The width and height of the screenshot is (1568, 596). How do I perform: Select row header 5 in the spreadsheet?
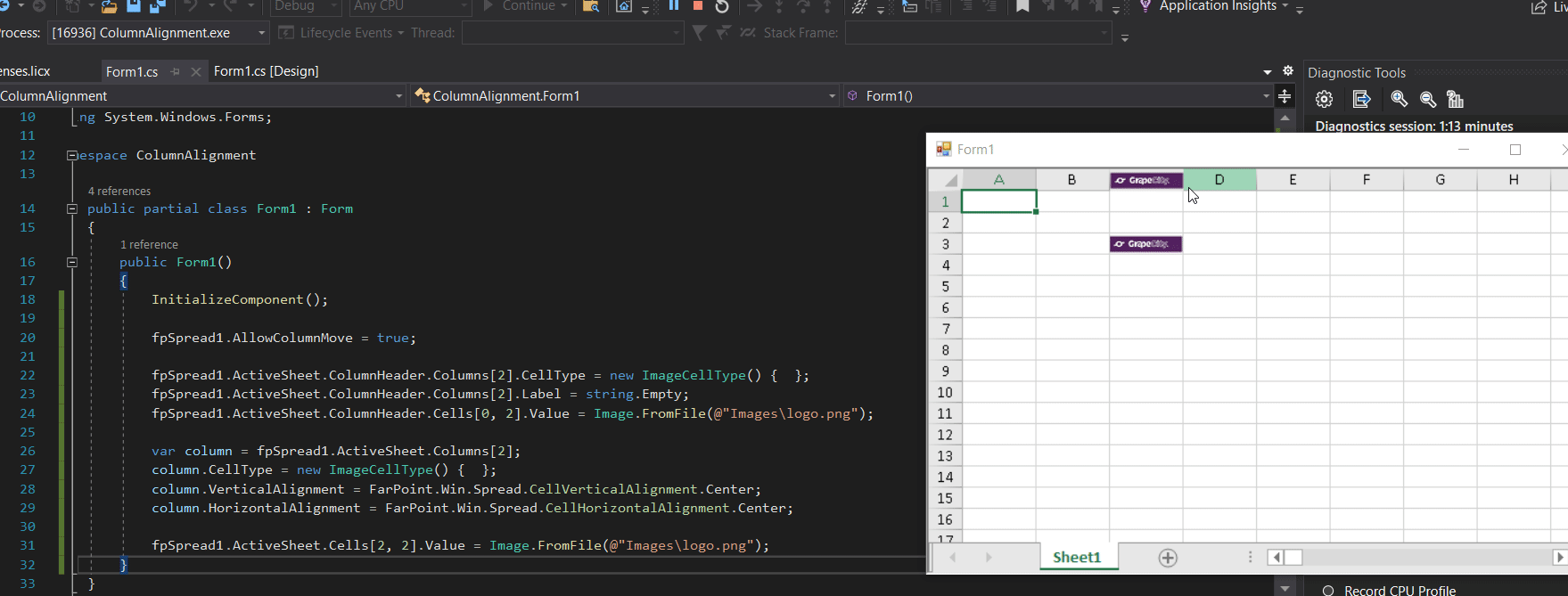pos(946,287)
